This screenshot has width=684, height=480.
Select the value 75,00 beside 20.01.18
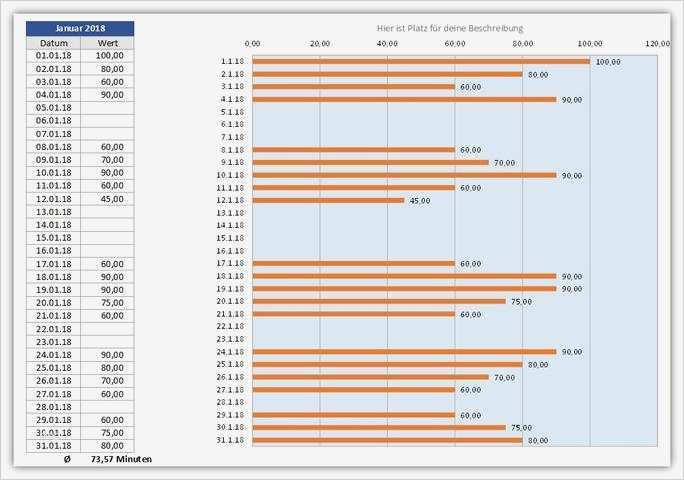[x=108, y=303]
